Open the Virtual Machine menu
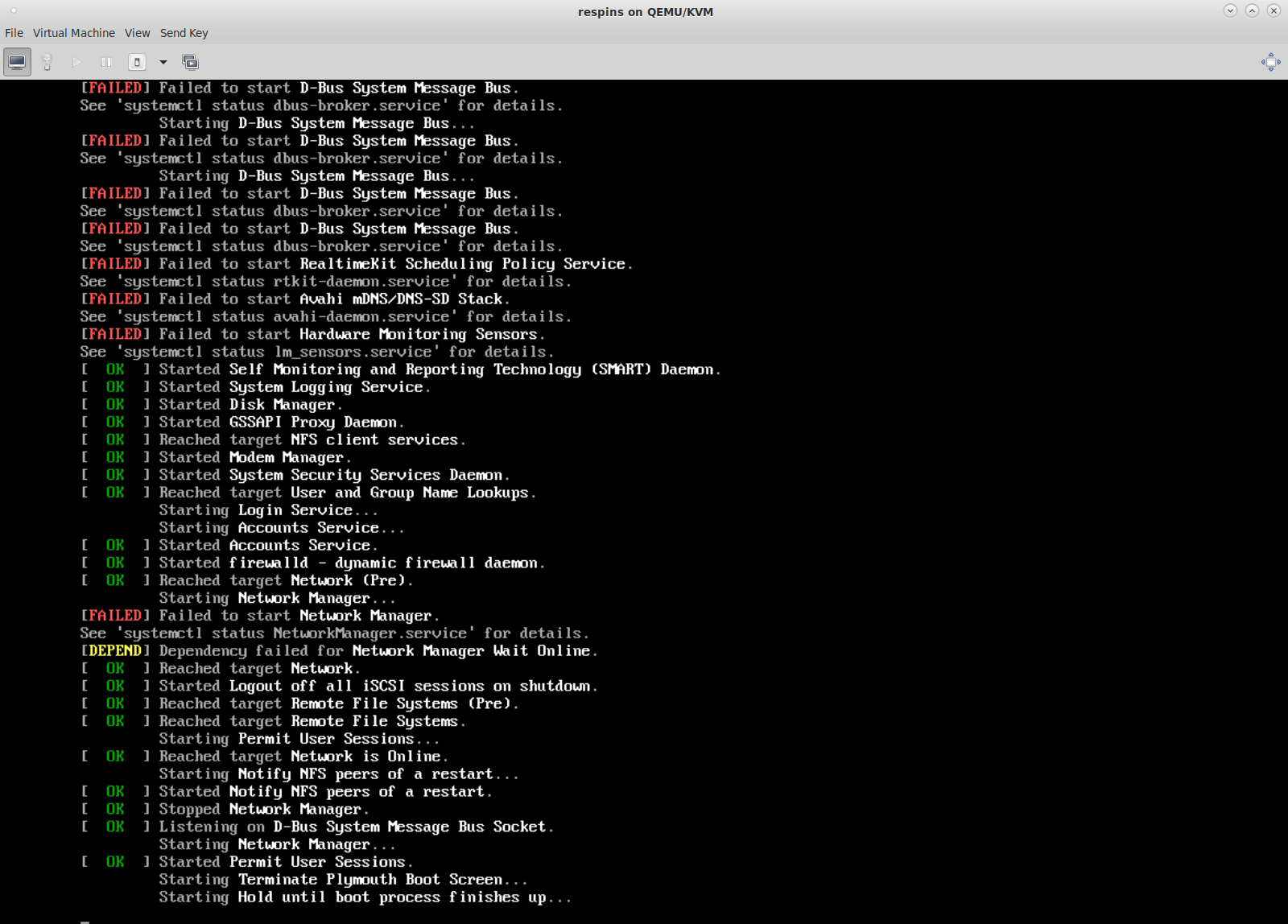Viewport: 1288px width, 924px height. [x=74, y=33]
